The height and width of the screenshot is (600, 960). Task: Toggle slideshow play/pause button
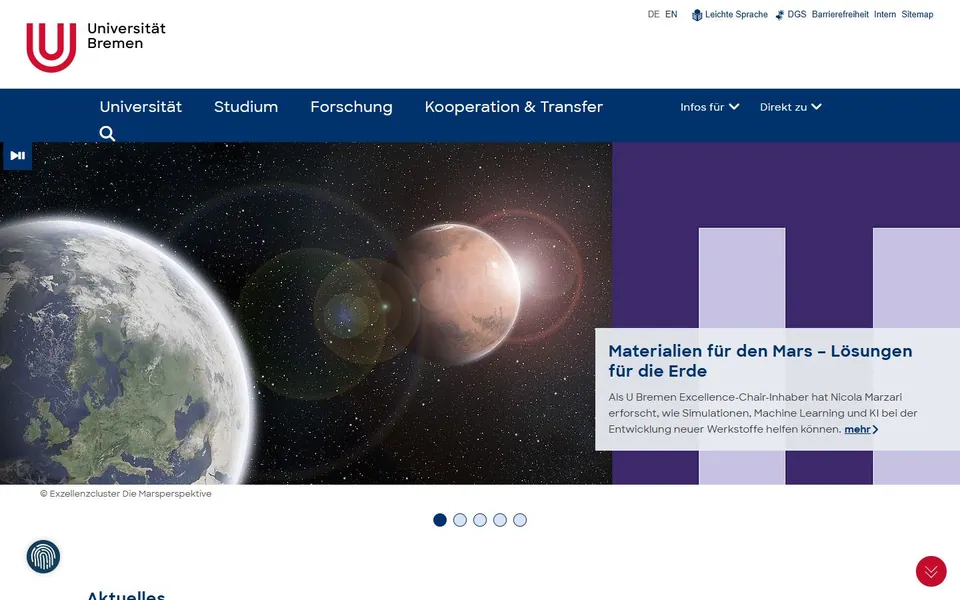click(x=17, y=156)
